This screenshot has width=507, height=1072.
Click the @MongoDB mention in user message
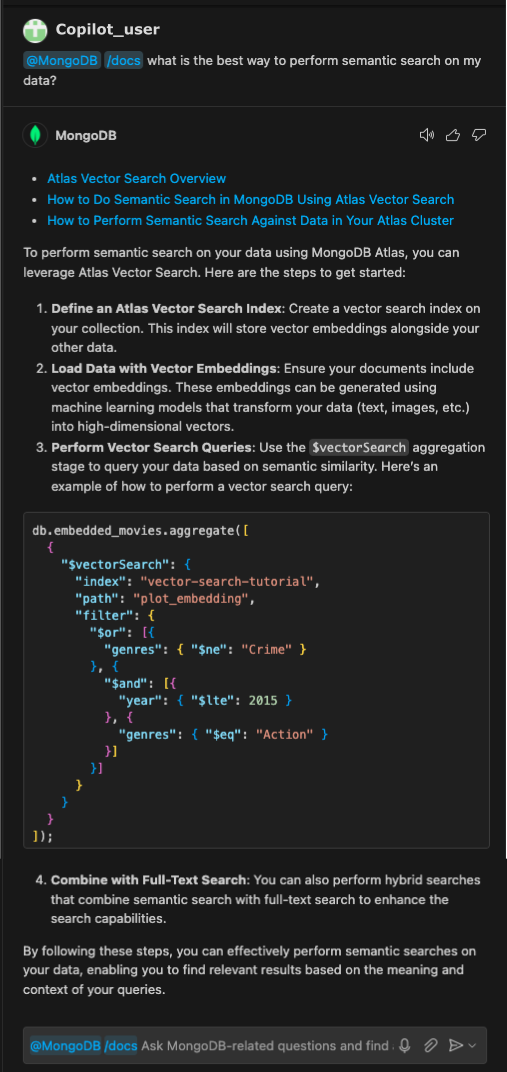click(62, 61)
